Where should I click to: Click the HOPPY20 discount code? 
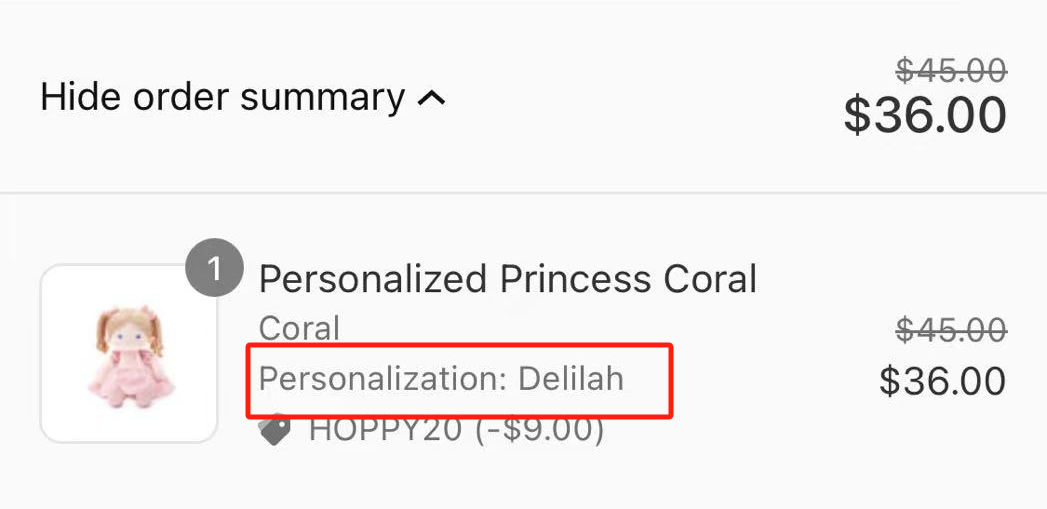click(x=386, y=430)
